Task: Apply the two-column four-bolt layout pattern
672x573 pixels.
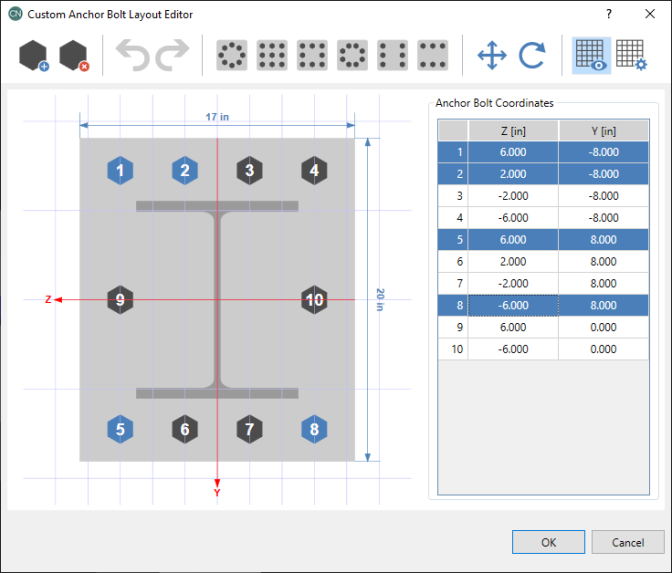Action: (392, 56)
